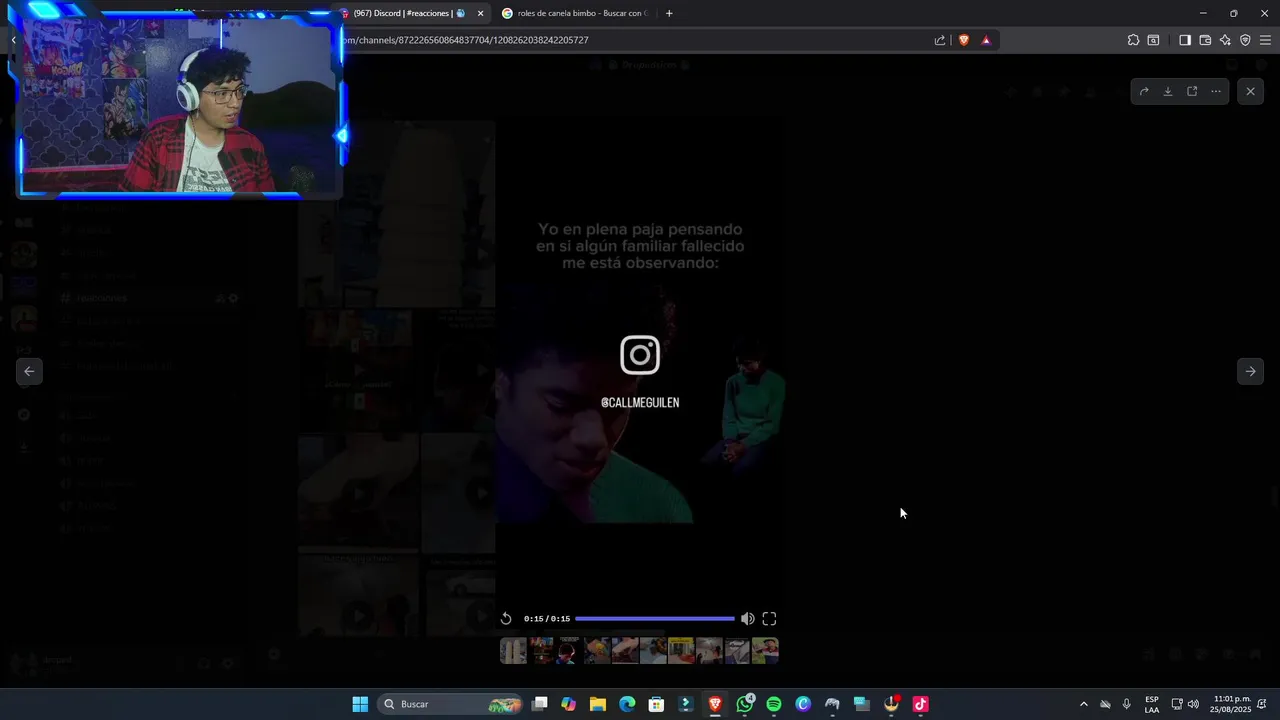Open Microsoft Store from the taskbar
This screenshot has width=1280, height=720.
click(656, 704)
